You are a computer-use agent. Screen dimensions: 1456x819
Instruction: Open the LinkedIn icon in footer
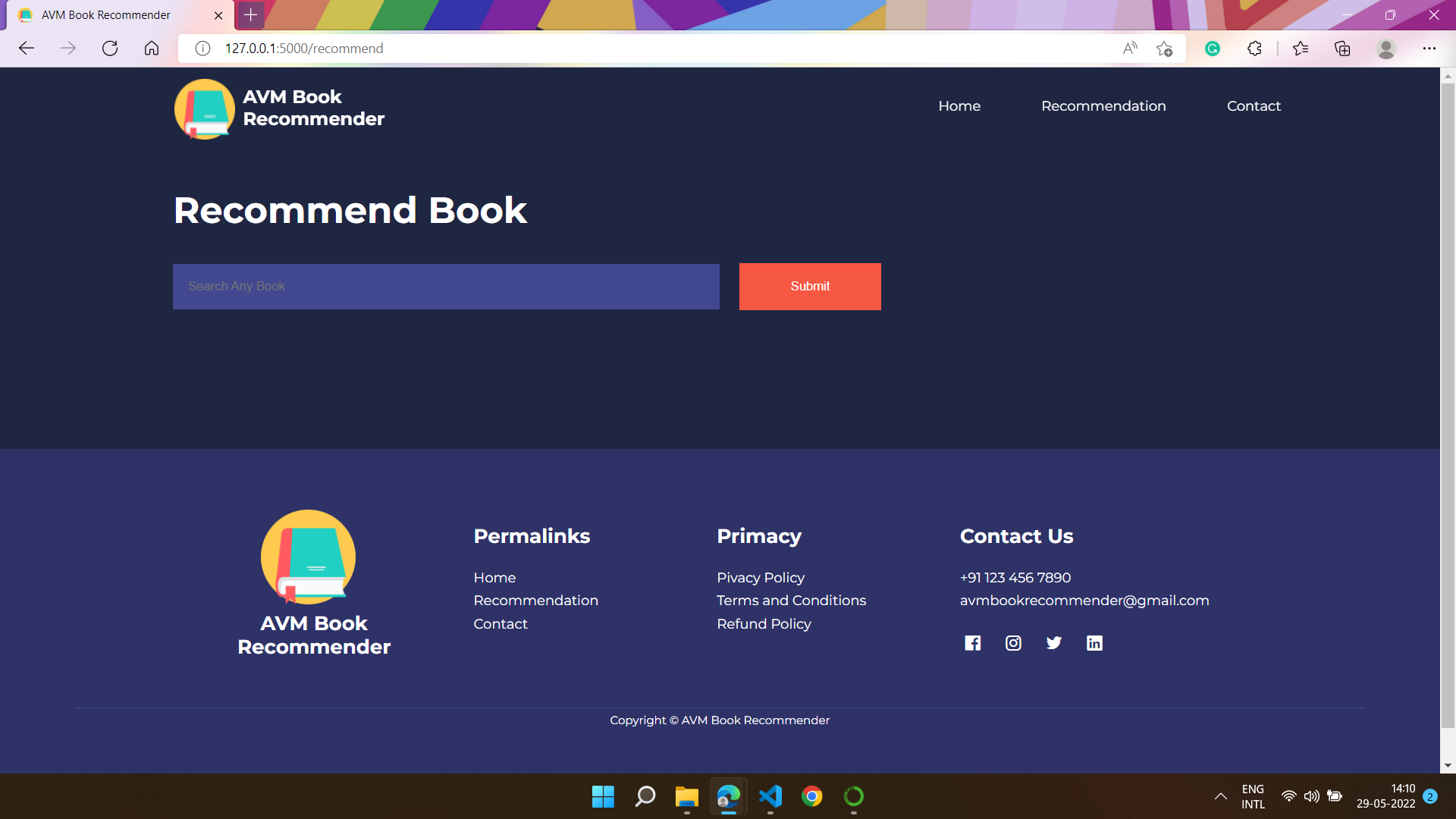[x=1094, y=643]
